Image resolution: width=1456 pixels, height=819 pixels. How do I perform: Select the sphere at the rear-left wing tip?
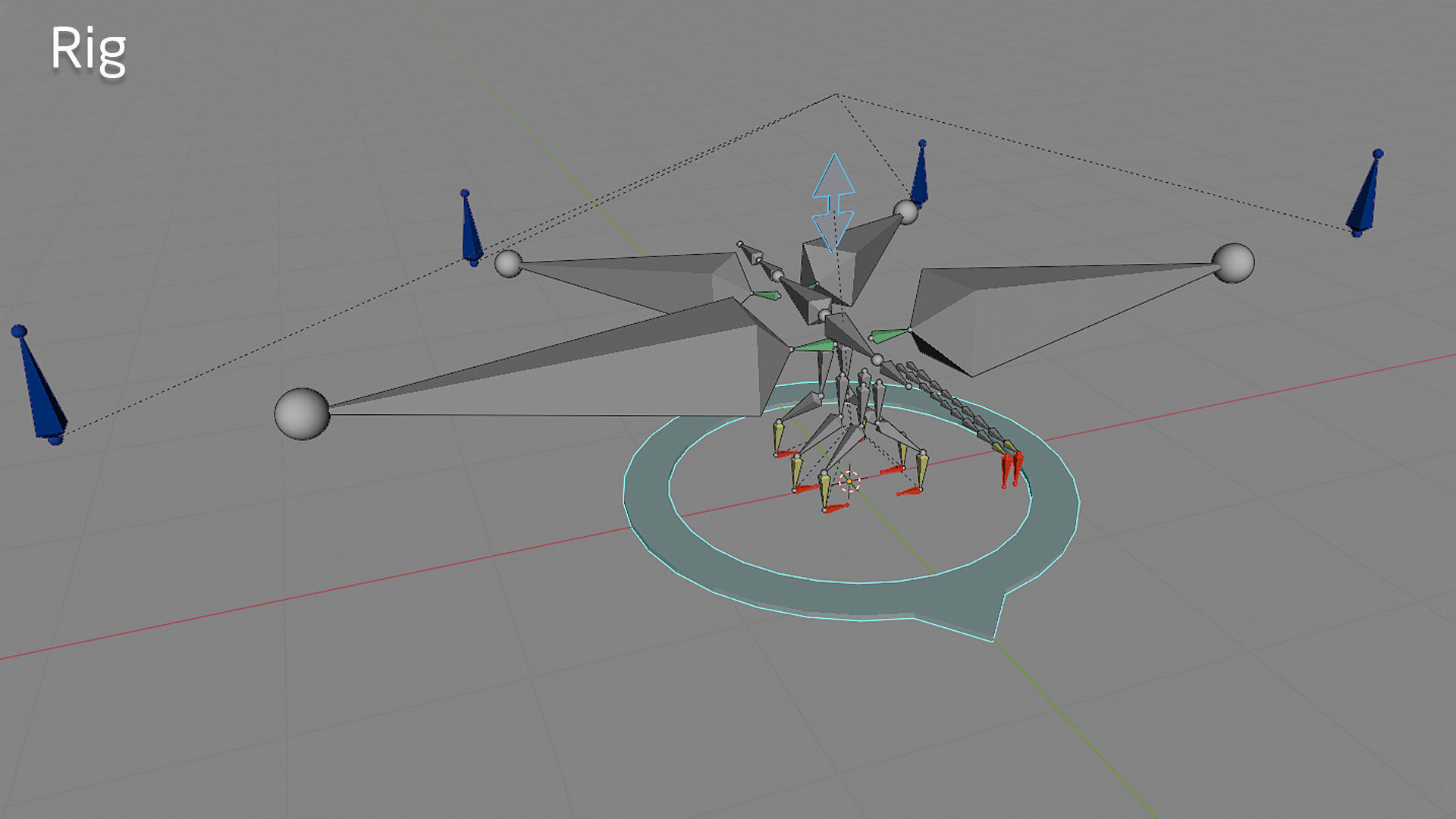(508, 263)
